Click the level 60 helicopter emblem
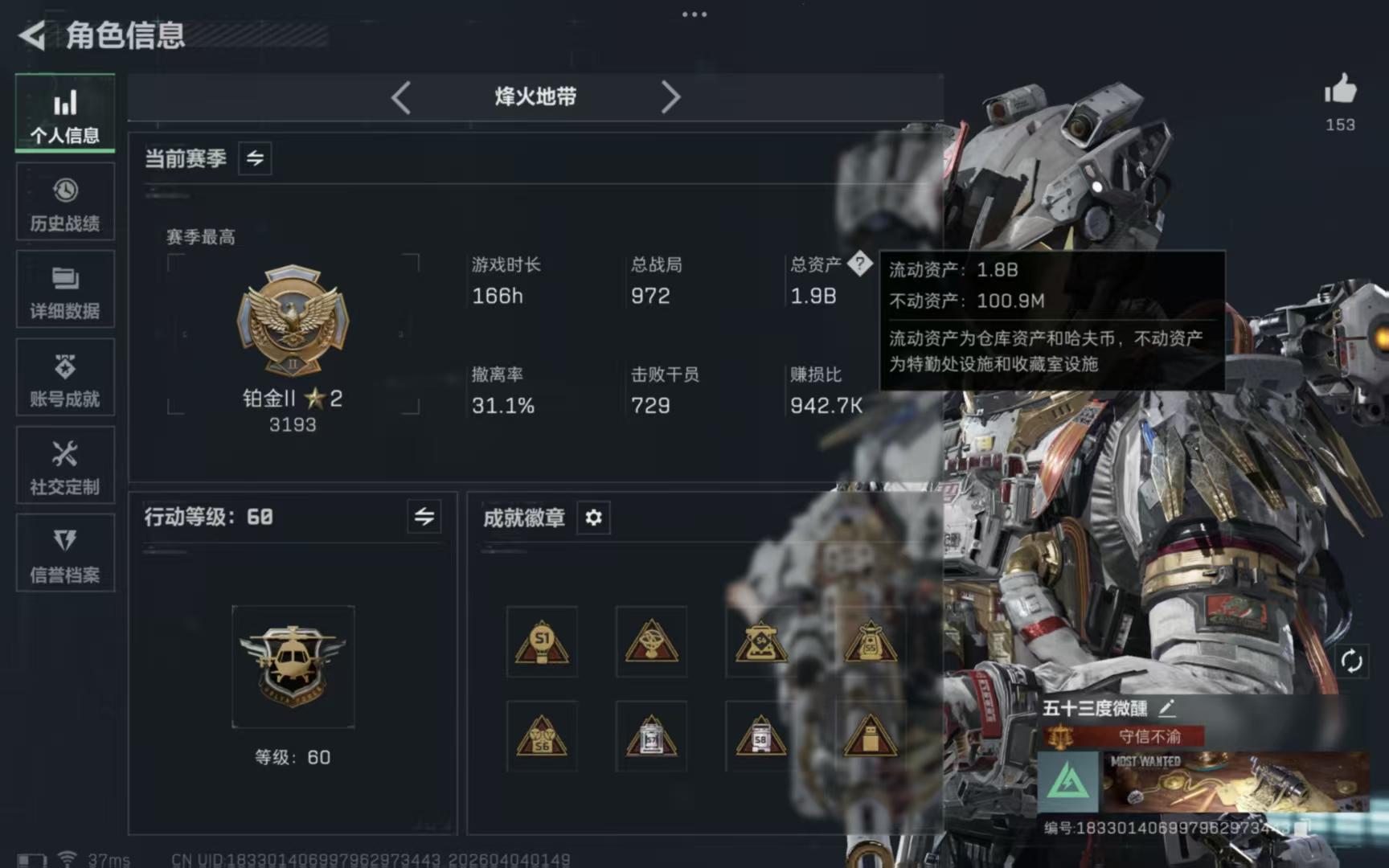The height and width of the screenshot is (868, 1389). (293, 666)
